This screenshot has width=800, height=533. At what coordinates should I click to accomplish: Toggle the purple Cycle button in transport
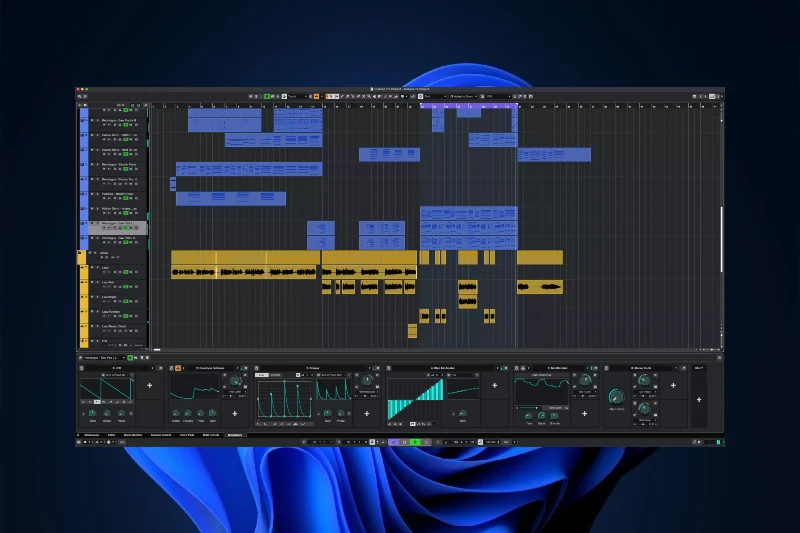393,442
